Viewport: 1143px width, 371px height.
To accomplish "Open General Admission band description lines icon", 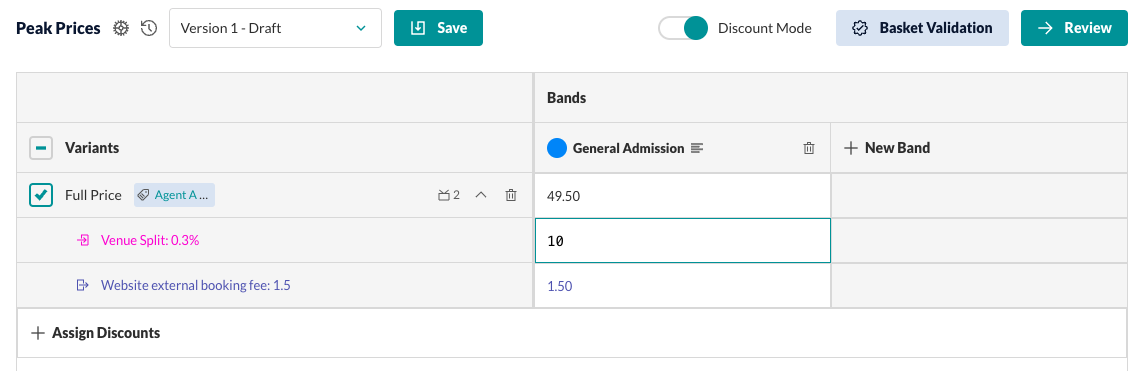I will click(x=697, y=148).
